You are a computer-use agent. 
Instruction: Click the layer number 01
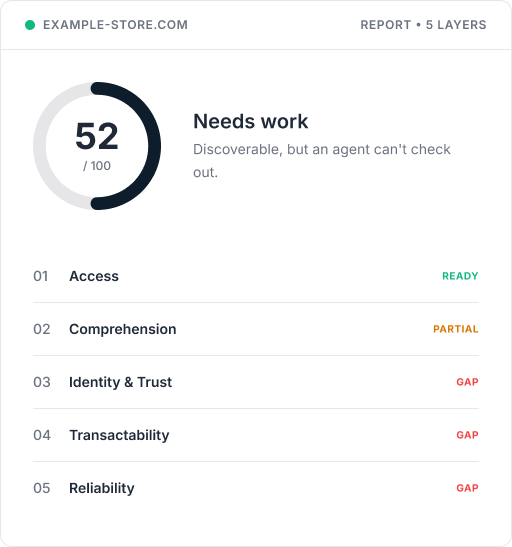[x=41, y=276]
